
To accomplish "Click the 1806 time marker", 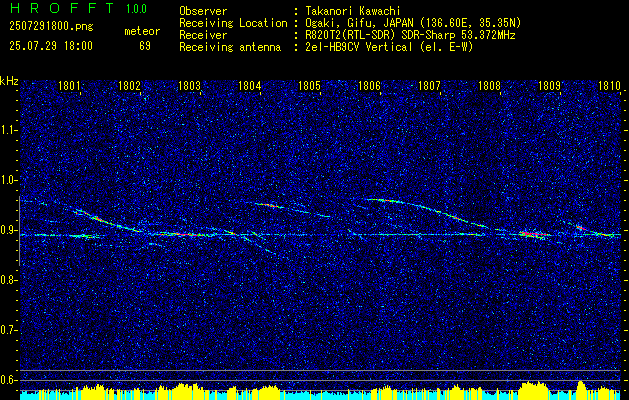I will [369, 85].
